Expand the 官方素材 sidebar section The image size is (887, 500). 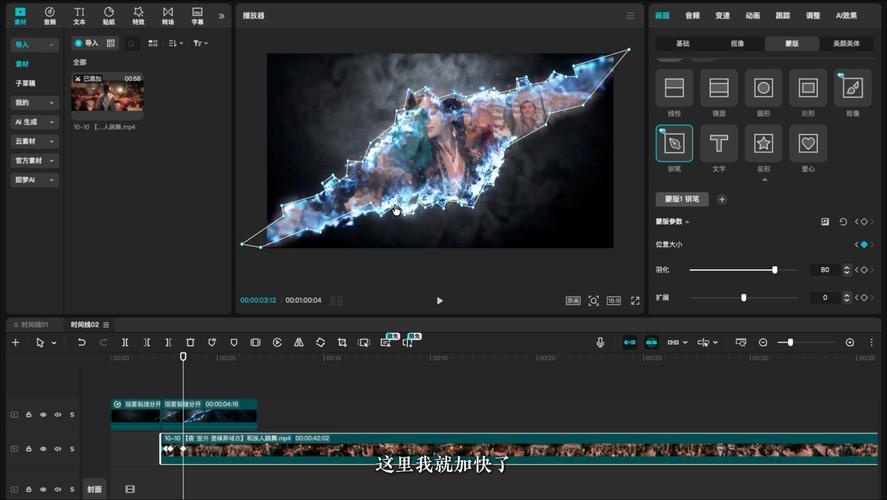51,161
